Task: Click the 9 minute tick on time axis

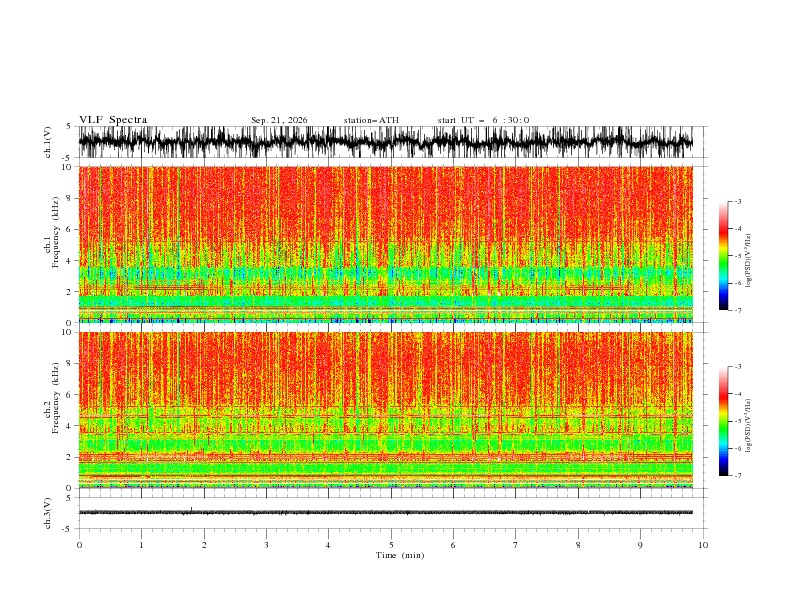Action: click(x=640, y=545)
